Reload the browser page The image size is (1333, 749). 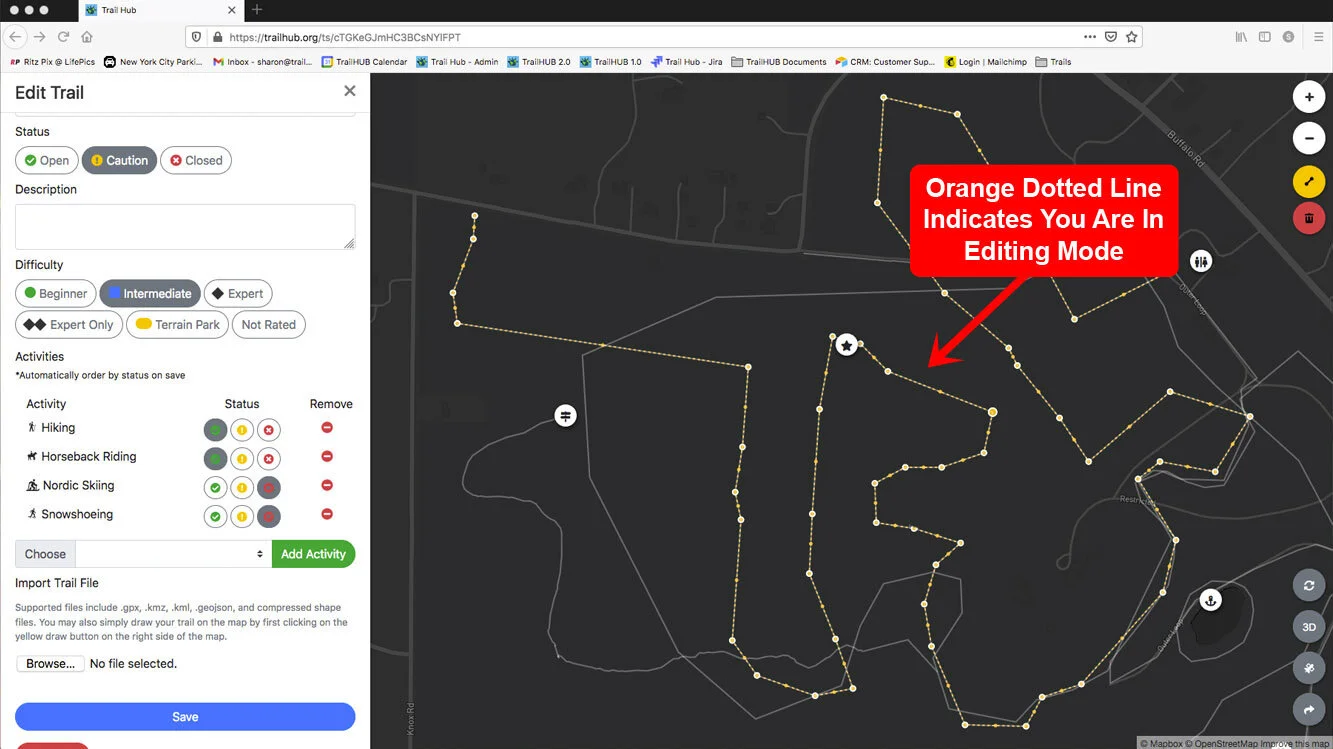[63, 37]
